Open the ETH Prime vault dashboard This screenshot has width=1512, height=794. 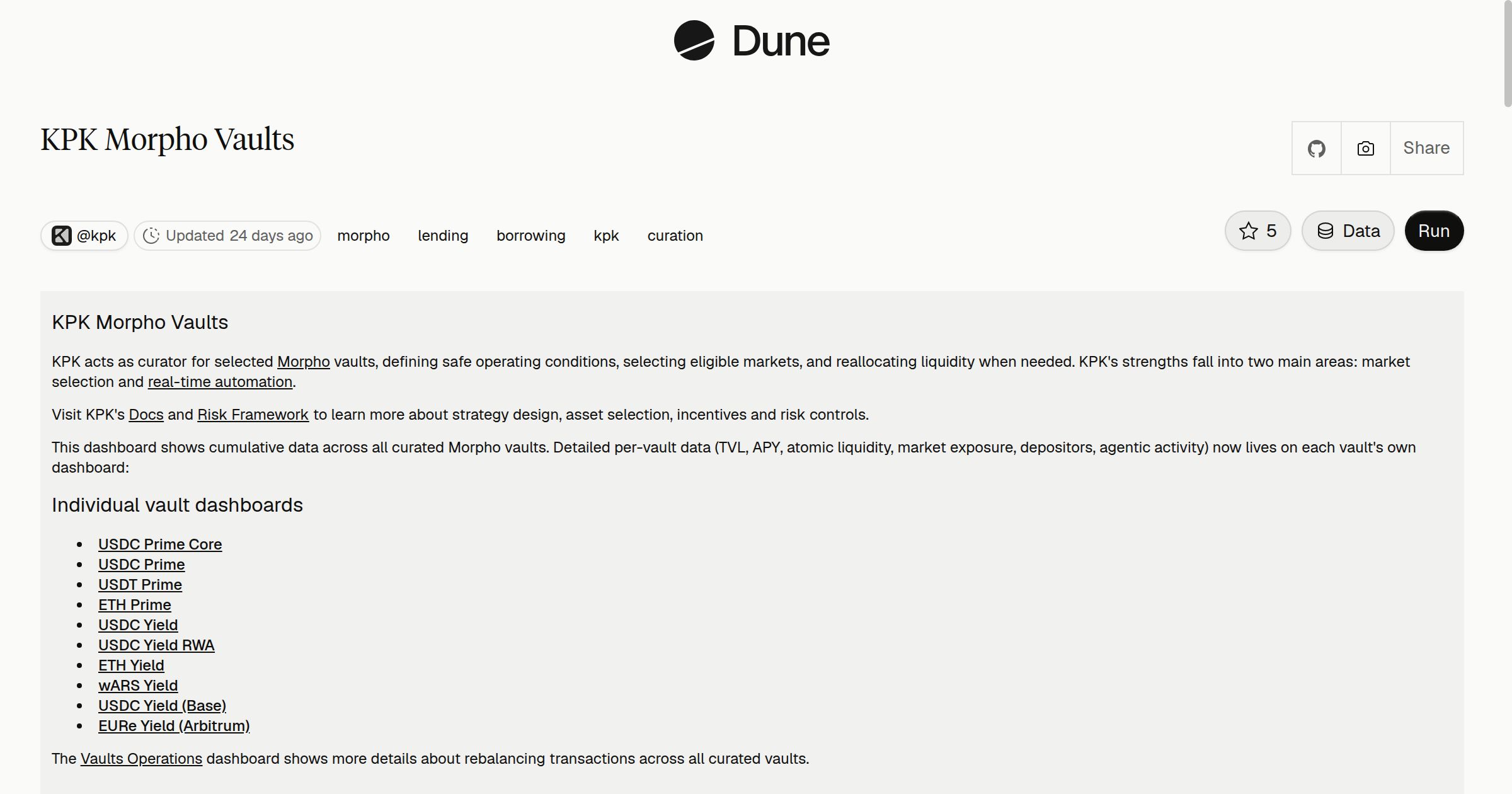[135, 605]
